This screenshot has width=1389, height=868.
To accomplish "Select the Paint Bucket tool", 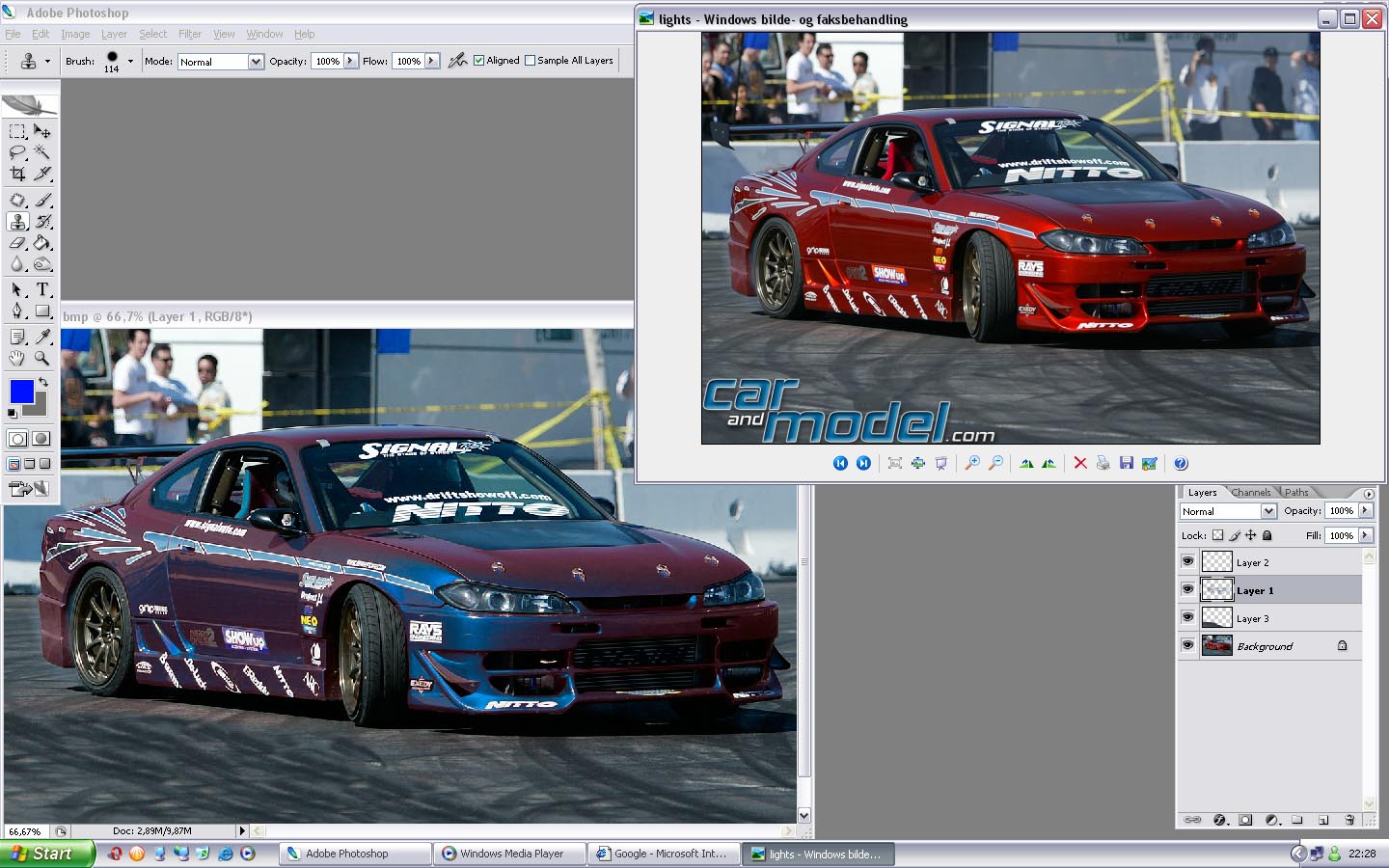I will [42, 242].
